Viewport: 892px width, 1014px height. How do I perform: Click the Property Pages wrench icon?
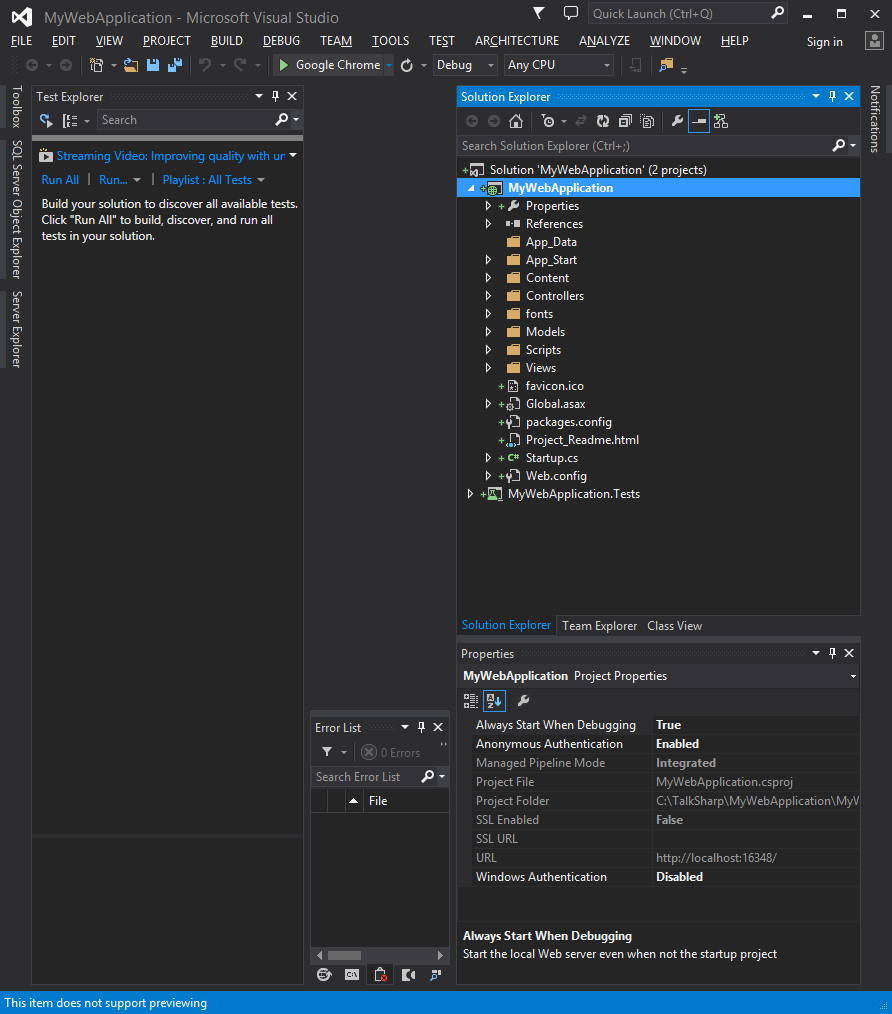523,700
